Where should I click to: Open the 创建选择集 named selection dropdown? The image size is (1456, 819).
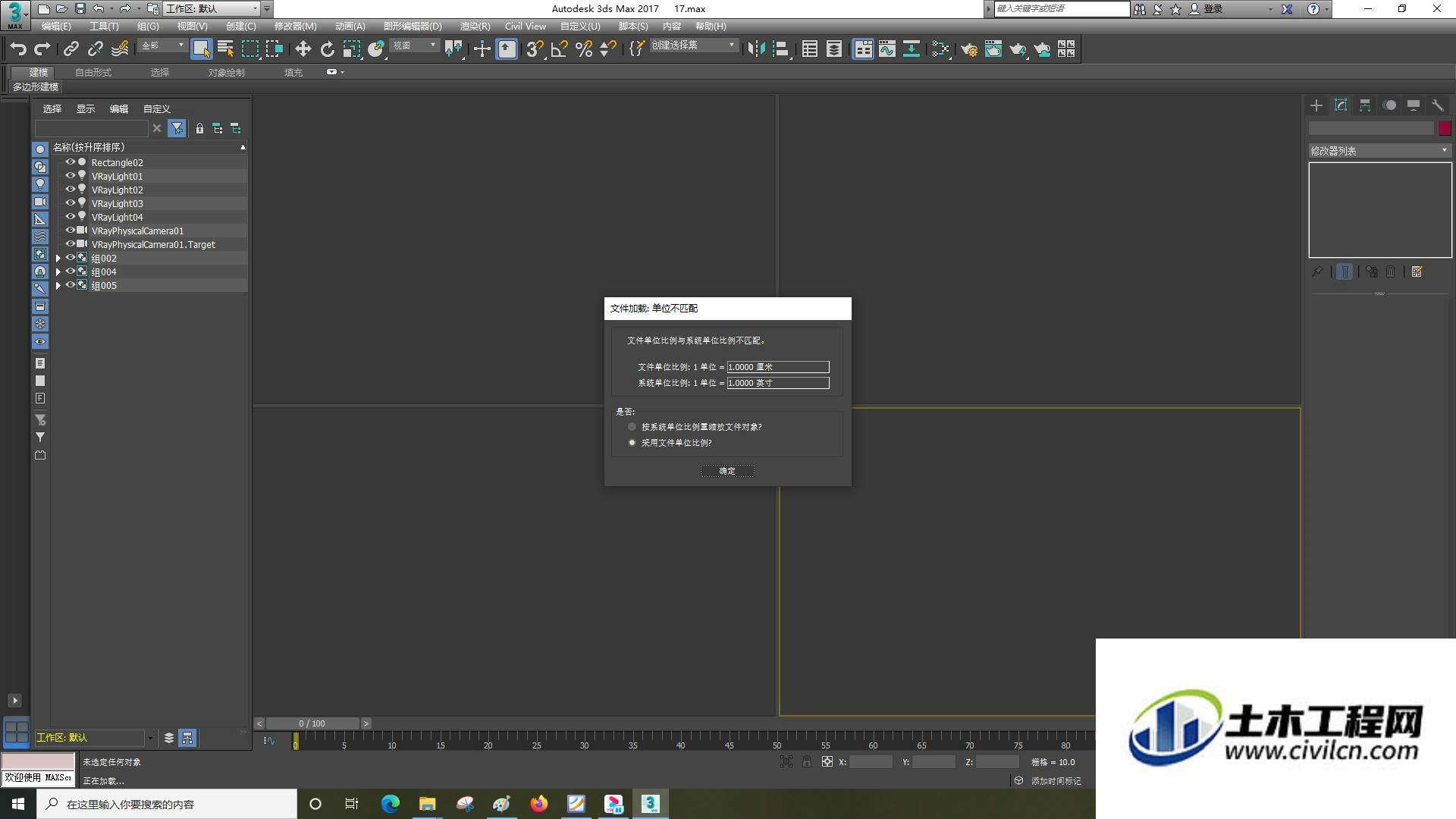click(x=693, y=46)
